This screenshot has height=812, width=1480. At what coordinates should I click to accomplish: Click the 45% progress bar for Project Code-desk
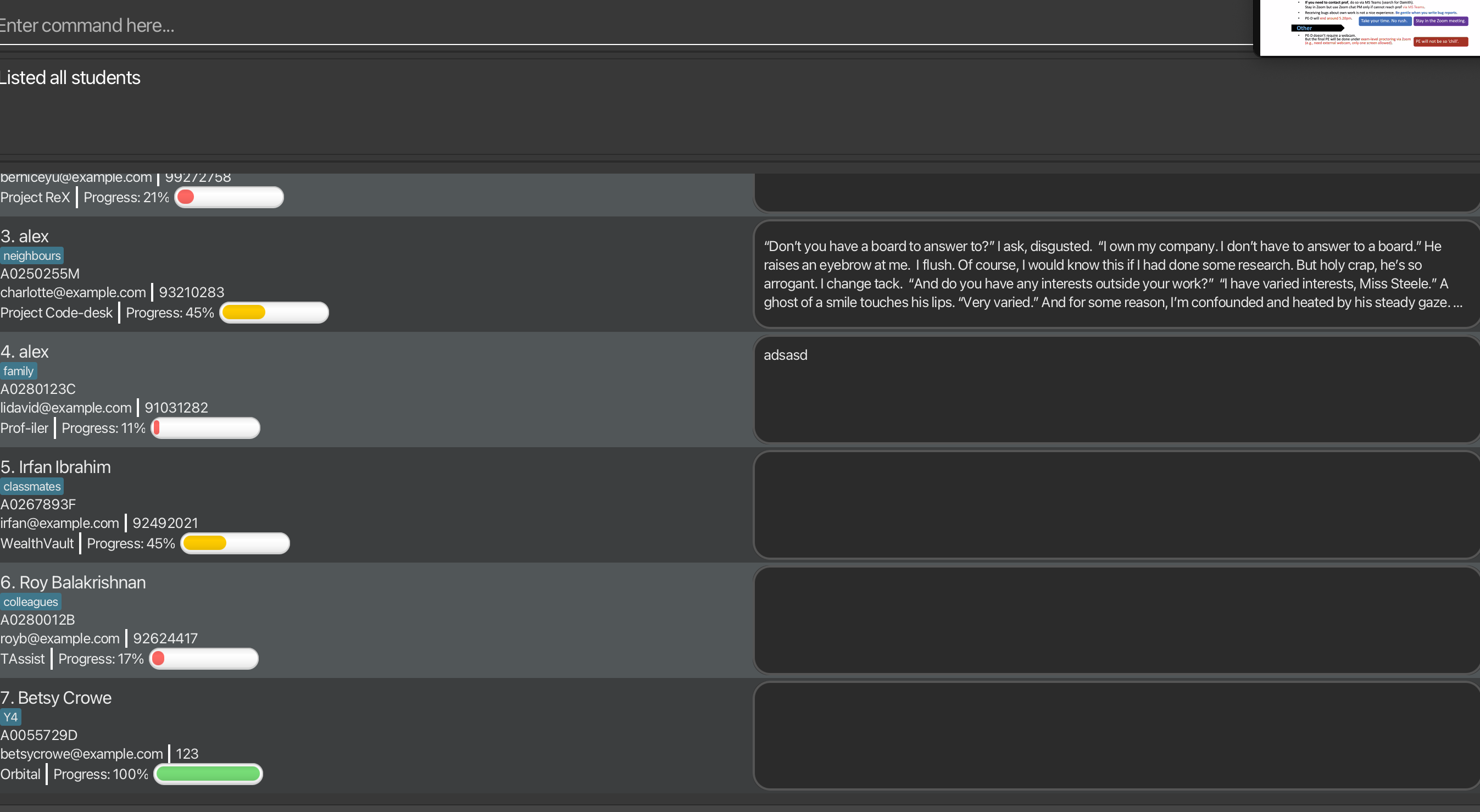(274, 313)
